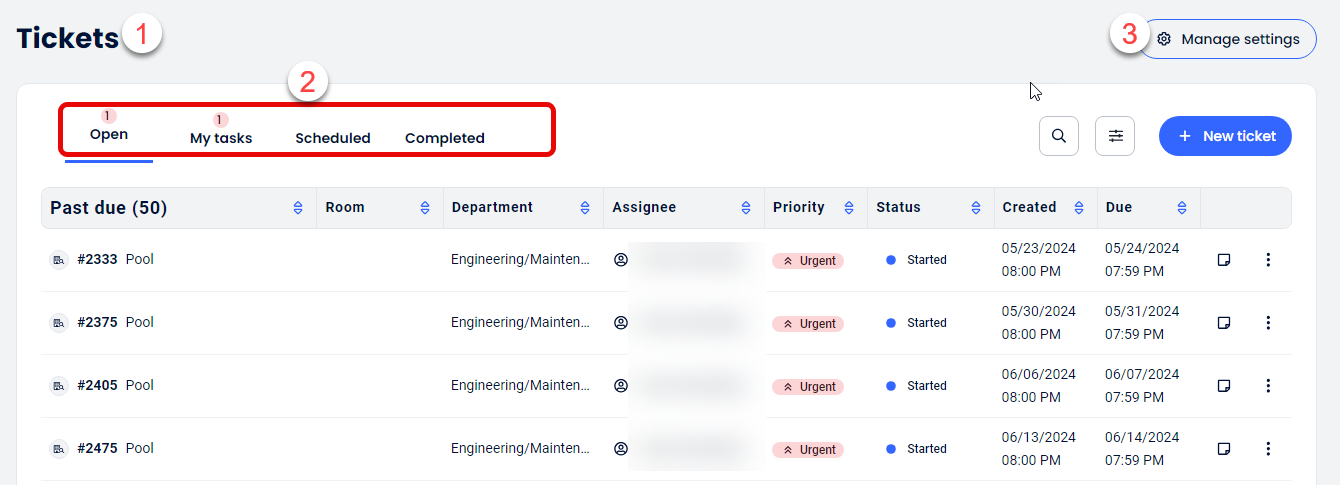This screenshot has height=485, width=1340.
Task: Sort tickets by Priority column
Action: click(x=849, y=208)
